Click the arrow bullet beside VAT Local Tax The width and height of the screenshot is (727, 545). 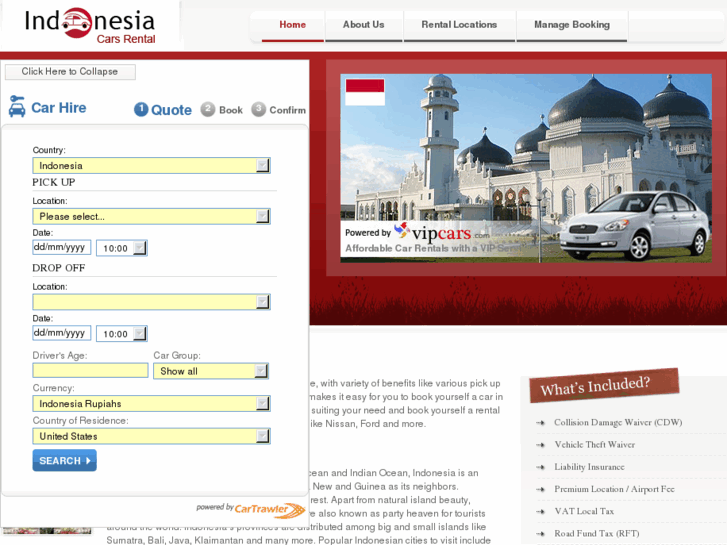click(x=541, y=512)
